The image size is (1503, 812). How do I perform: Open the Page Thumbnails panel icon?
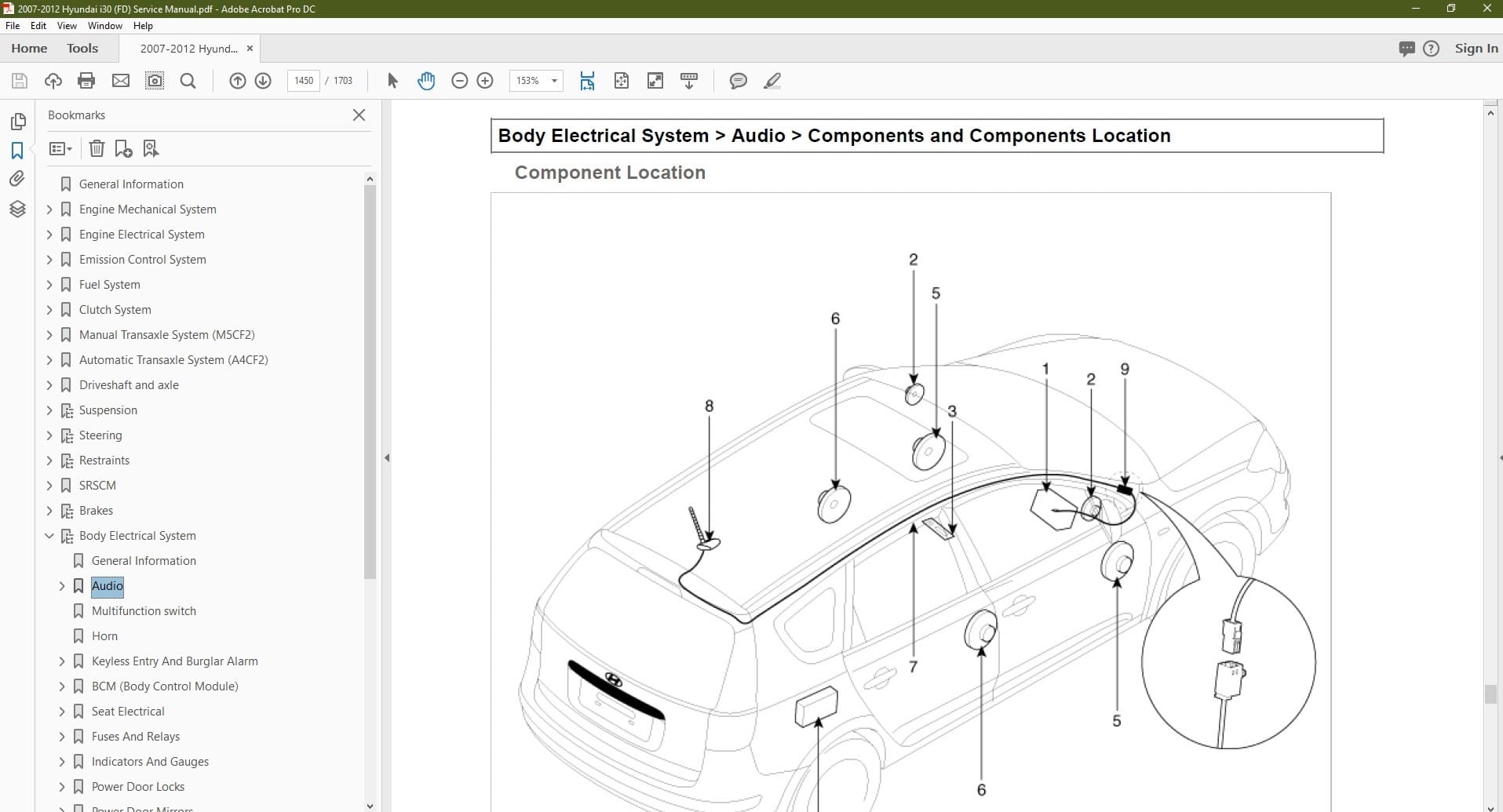[x=17, y=122]
